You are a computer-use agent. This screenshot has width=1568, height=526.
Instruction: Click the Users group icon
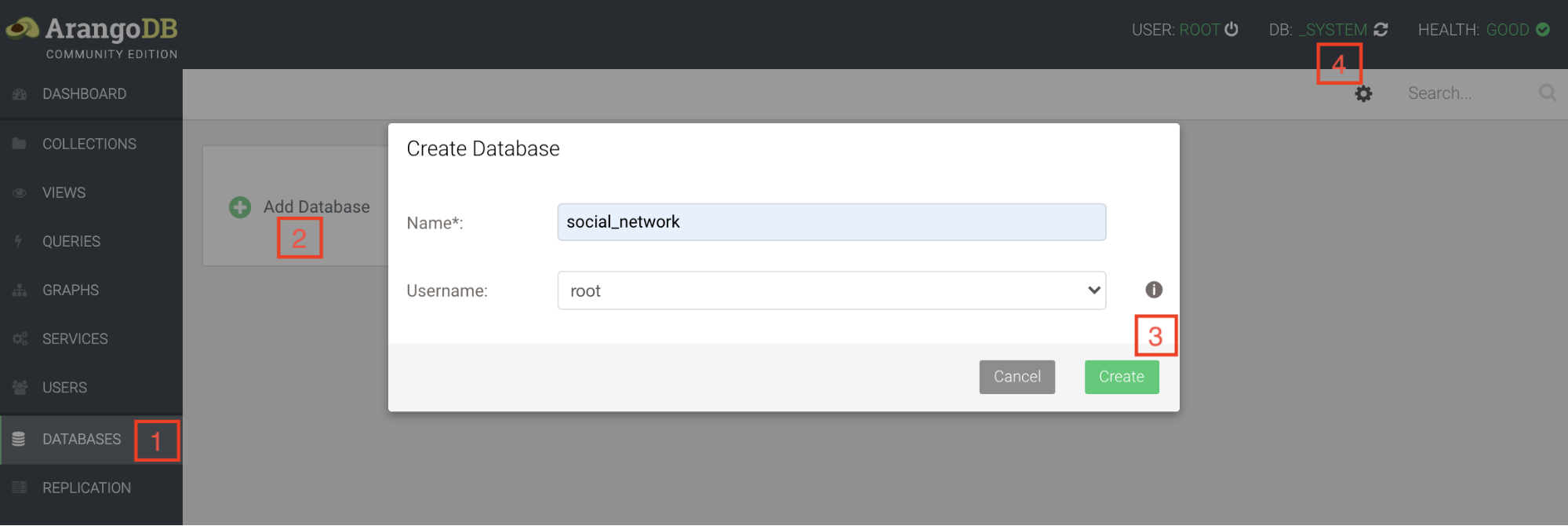point(20,387)
